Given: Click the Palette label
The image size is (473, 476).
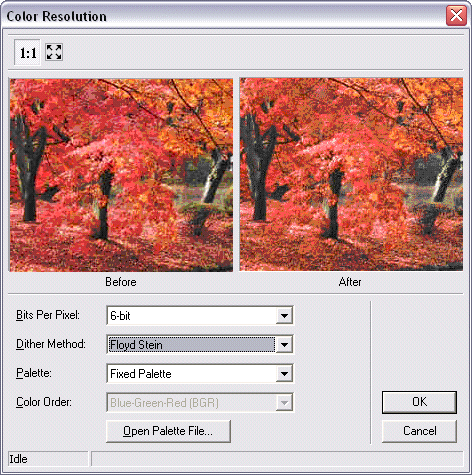Looking at the screenshot, I should tap(34, 373).
